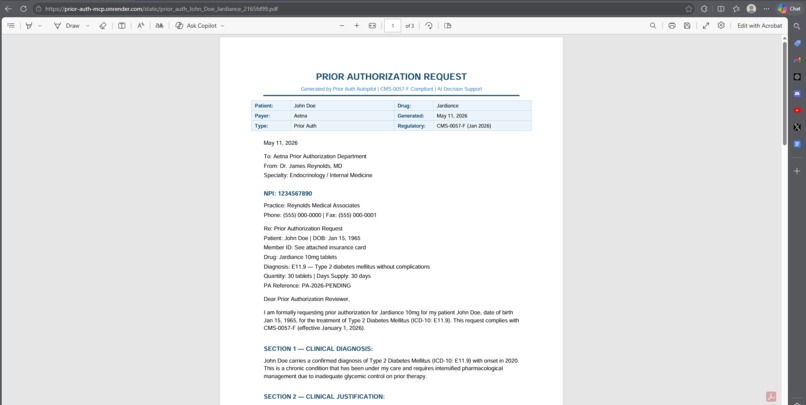Open split screen view
This screenshot has height=405, width=806.
point(721,9)
